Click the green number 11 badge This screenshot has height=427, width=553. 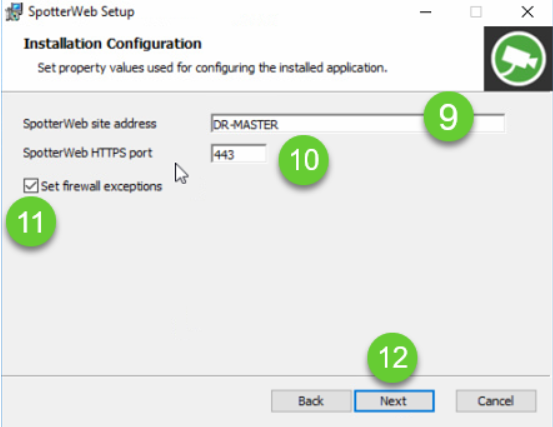pos(31,221)
